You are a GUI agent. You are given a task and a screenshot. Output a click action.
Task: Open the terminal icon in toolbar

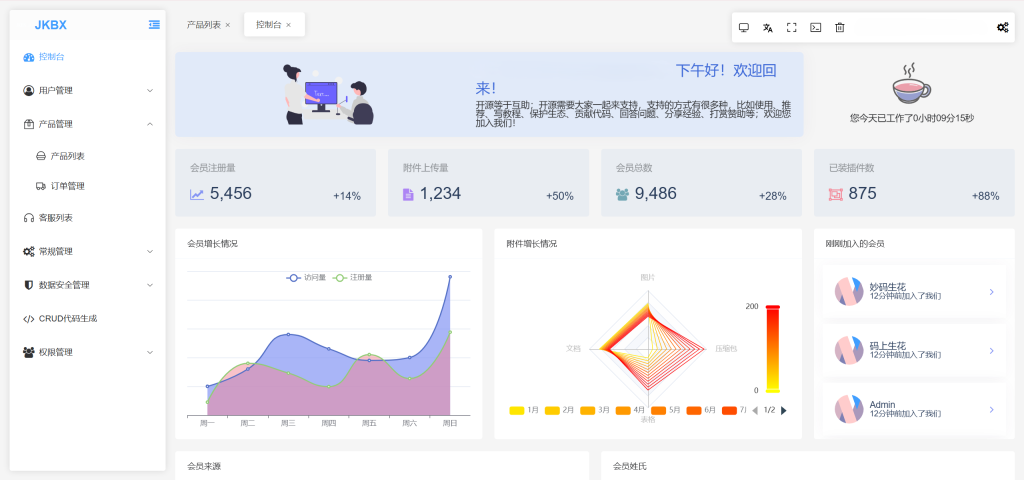pos(816,27)
